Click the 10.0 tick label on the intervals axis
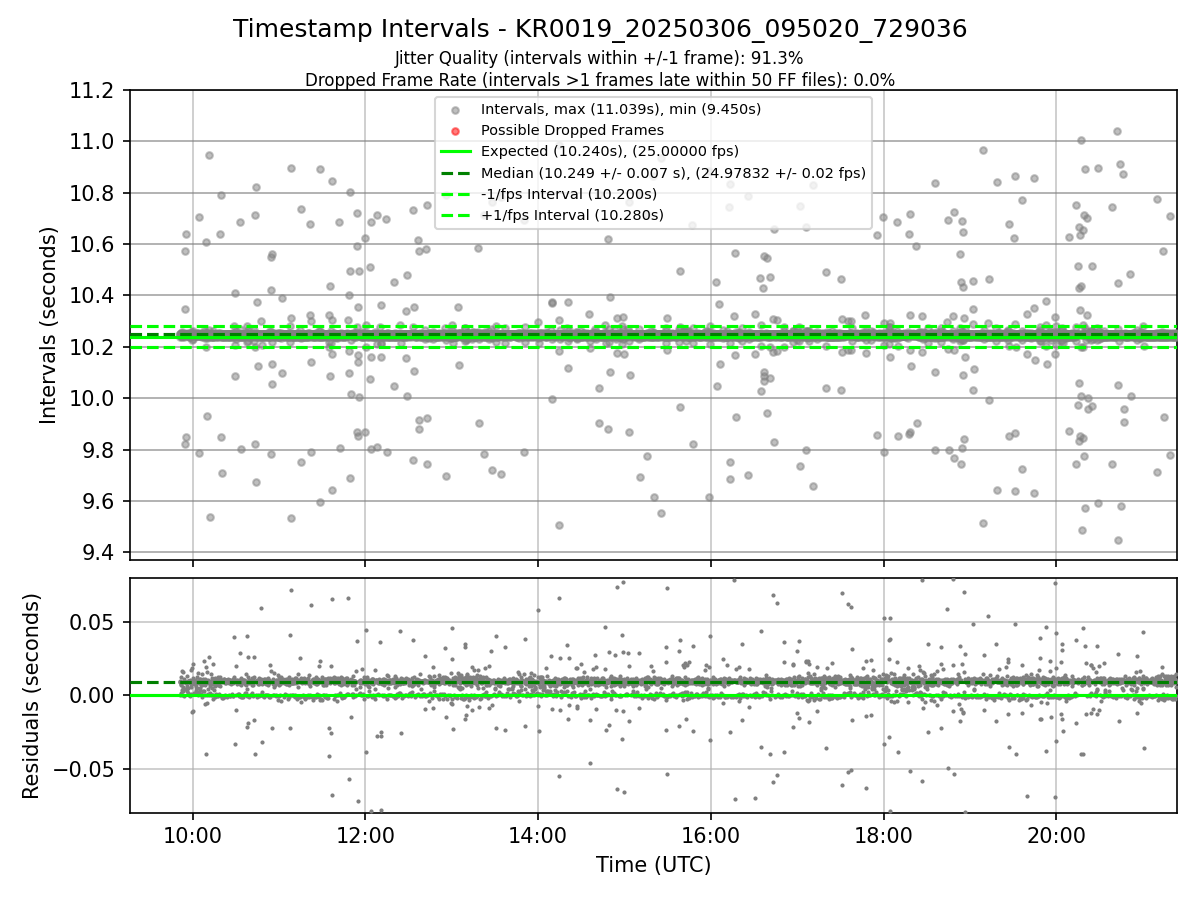Screen dimensions: 1200x900 pyautogui.click(x=93, y=398)
